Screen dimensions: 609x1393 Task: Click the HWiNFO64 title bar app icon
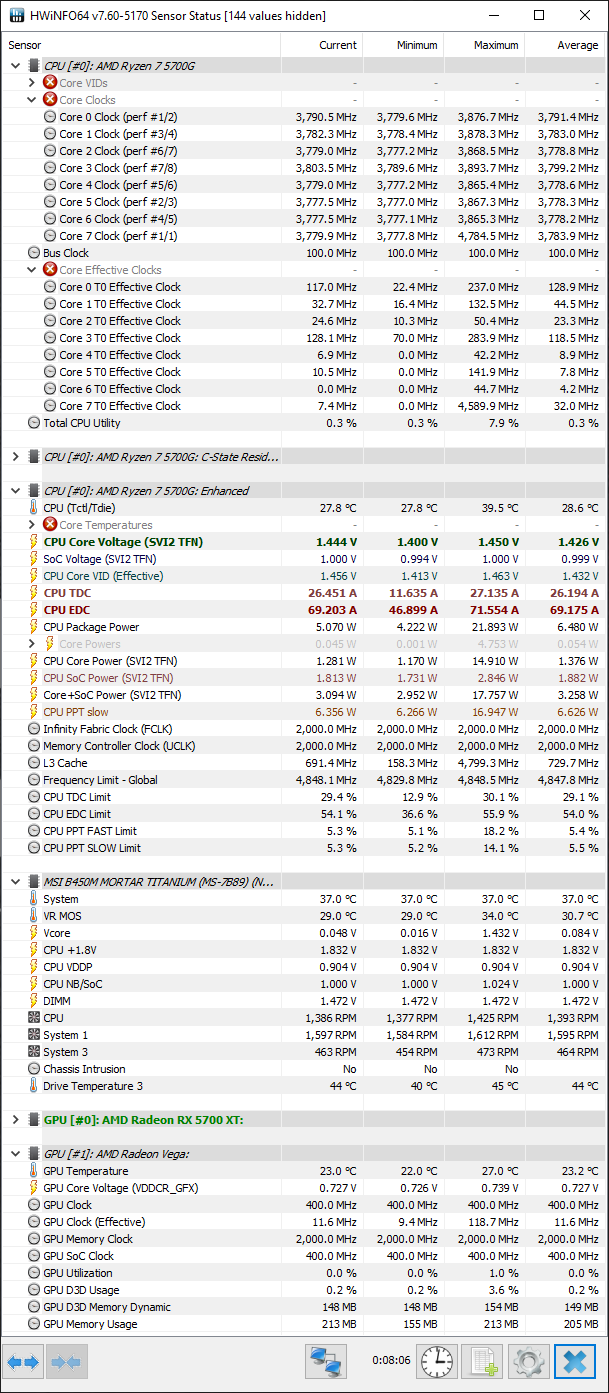click(17, 15)
